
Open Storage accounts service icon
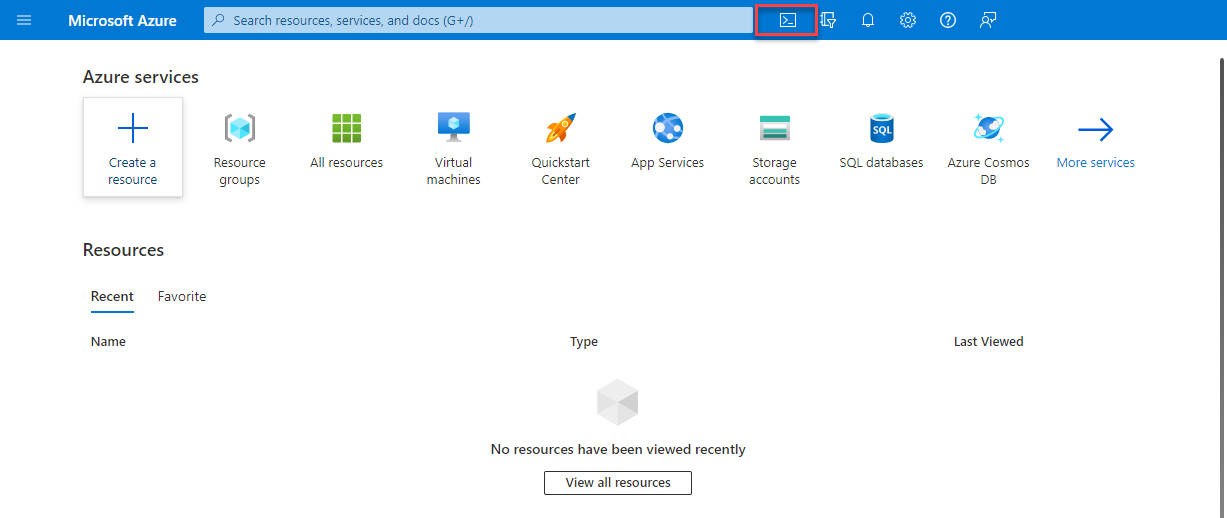775,128
